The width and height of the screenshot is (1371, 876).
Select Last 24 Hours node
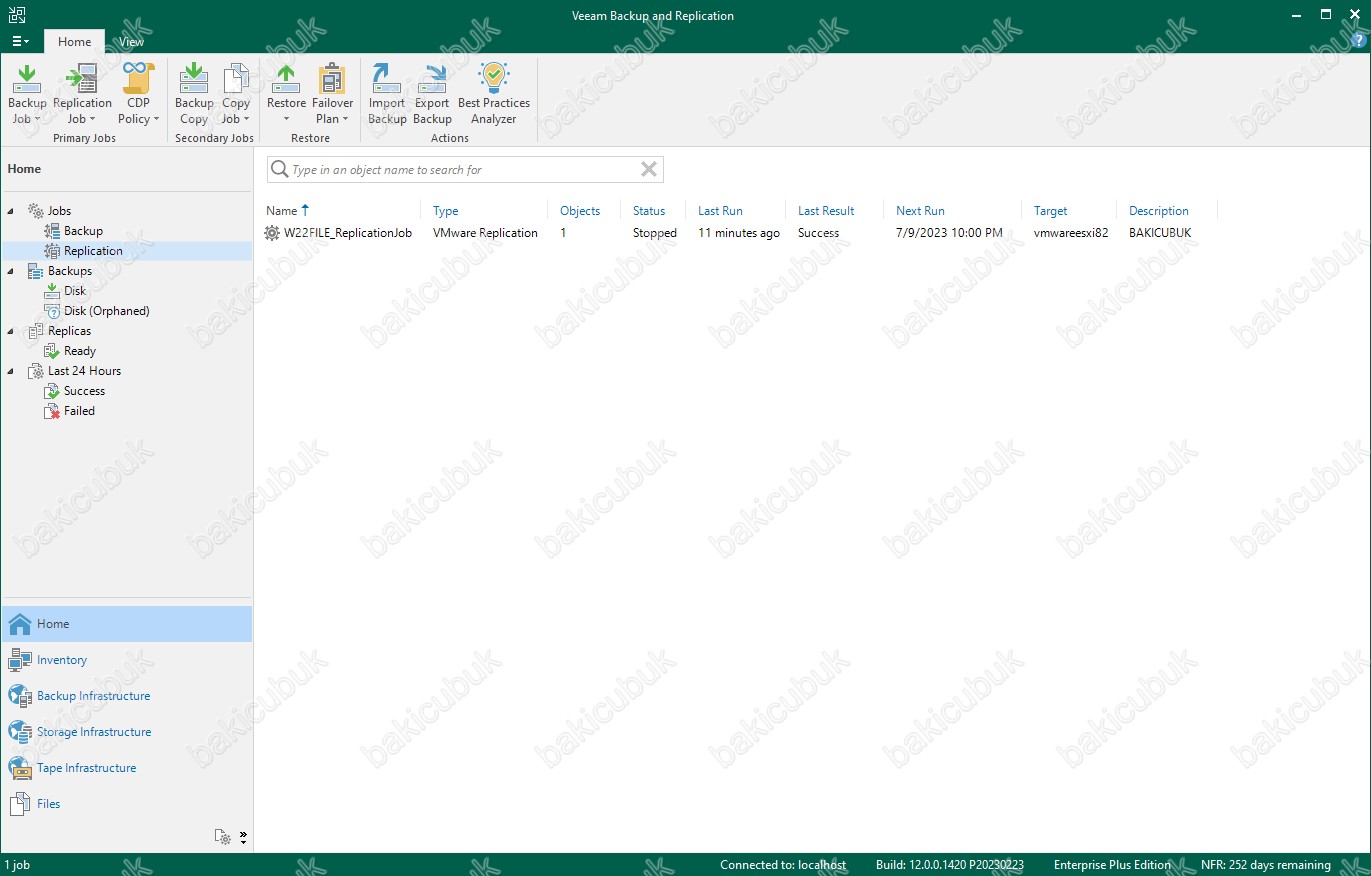pos(84,371)
